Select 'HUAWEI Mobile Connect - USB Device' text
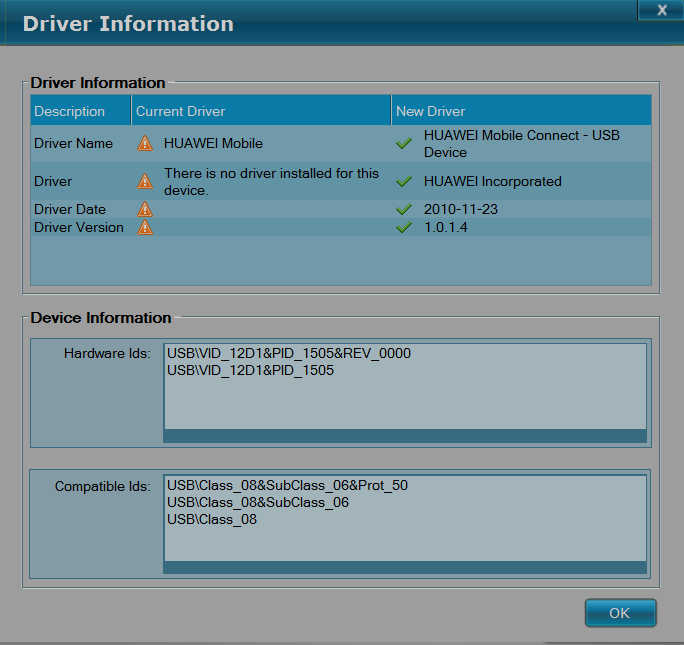Screen dimensions: 684x645 coord(522,143)
